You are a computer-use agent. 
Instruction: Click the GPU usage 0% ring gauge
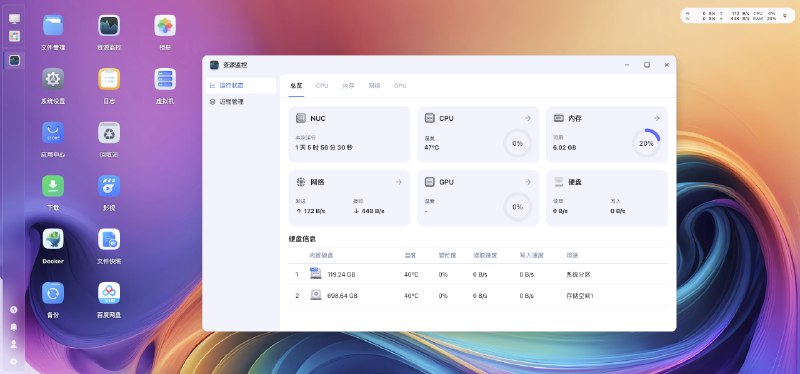[x=517, y=207]
